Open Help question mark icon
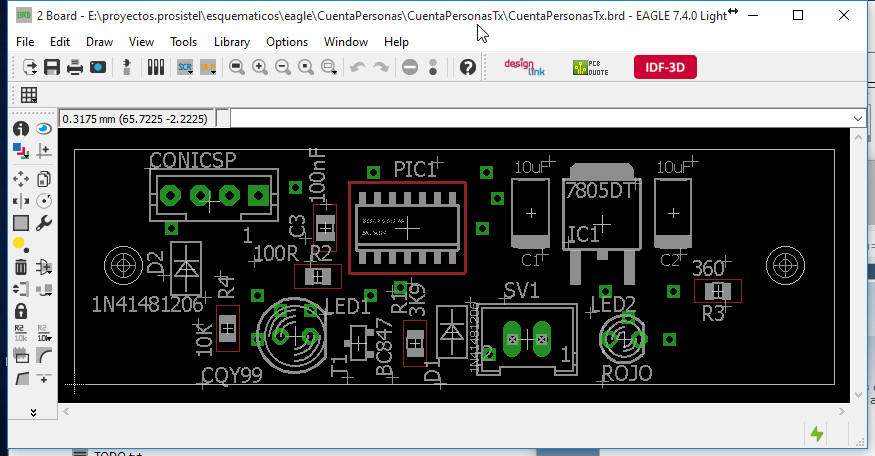Screen dimensions: 875x456 coord(468,68)
